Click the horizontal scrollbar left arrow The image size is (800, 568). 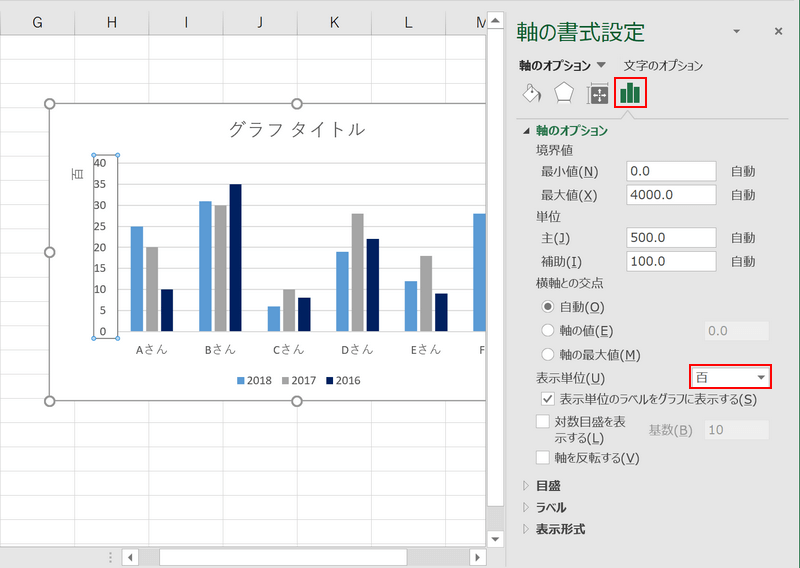[x=130, y=557]
